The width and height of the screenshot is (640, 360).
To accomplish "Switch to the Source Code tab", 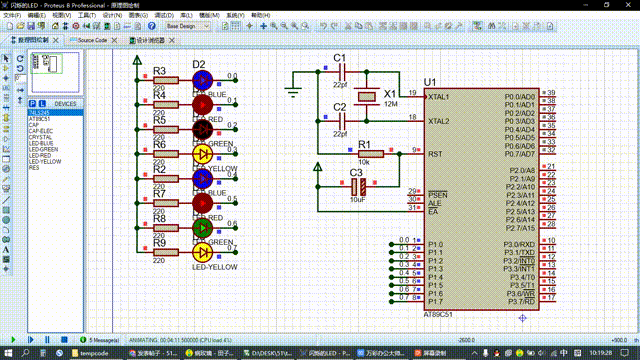I will (89, 40).
